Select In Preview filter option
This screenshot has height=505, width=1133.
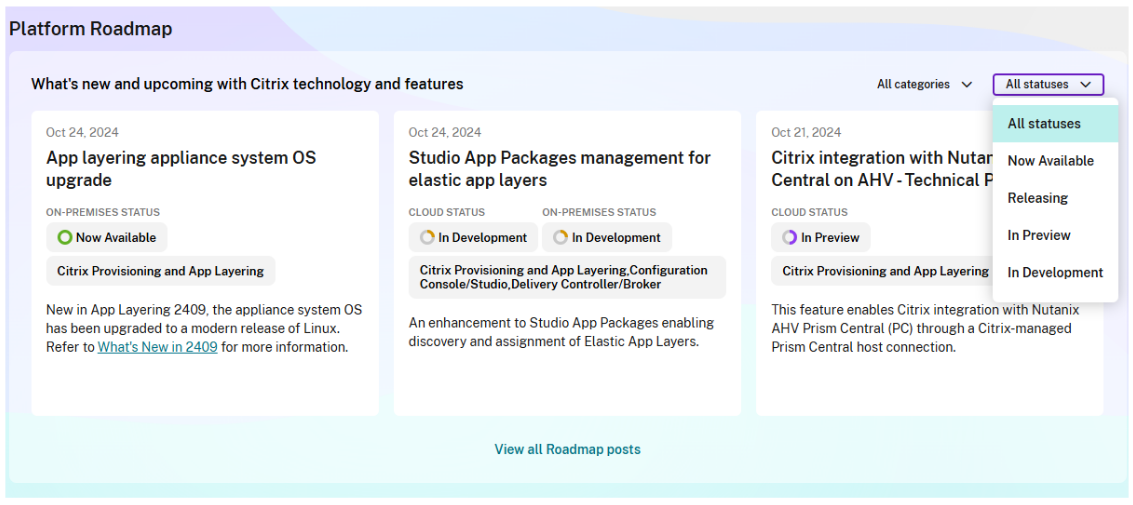pos(1039,235)
